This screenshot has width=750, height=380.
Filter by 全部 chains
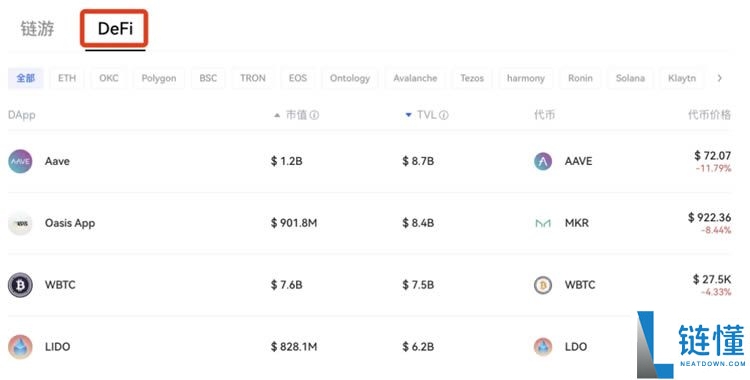26,78
